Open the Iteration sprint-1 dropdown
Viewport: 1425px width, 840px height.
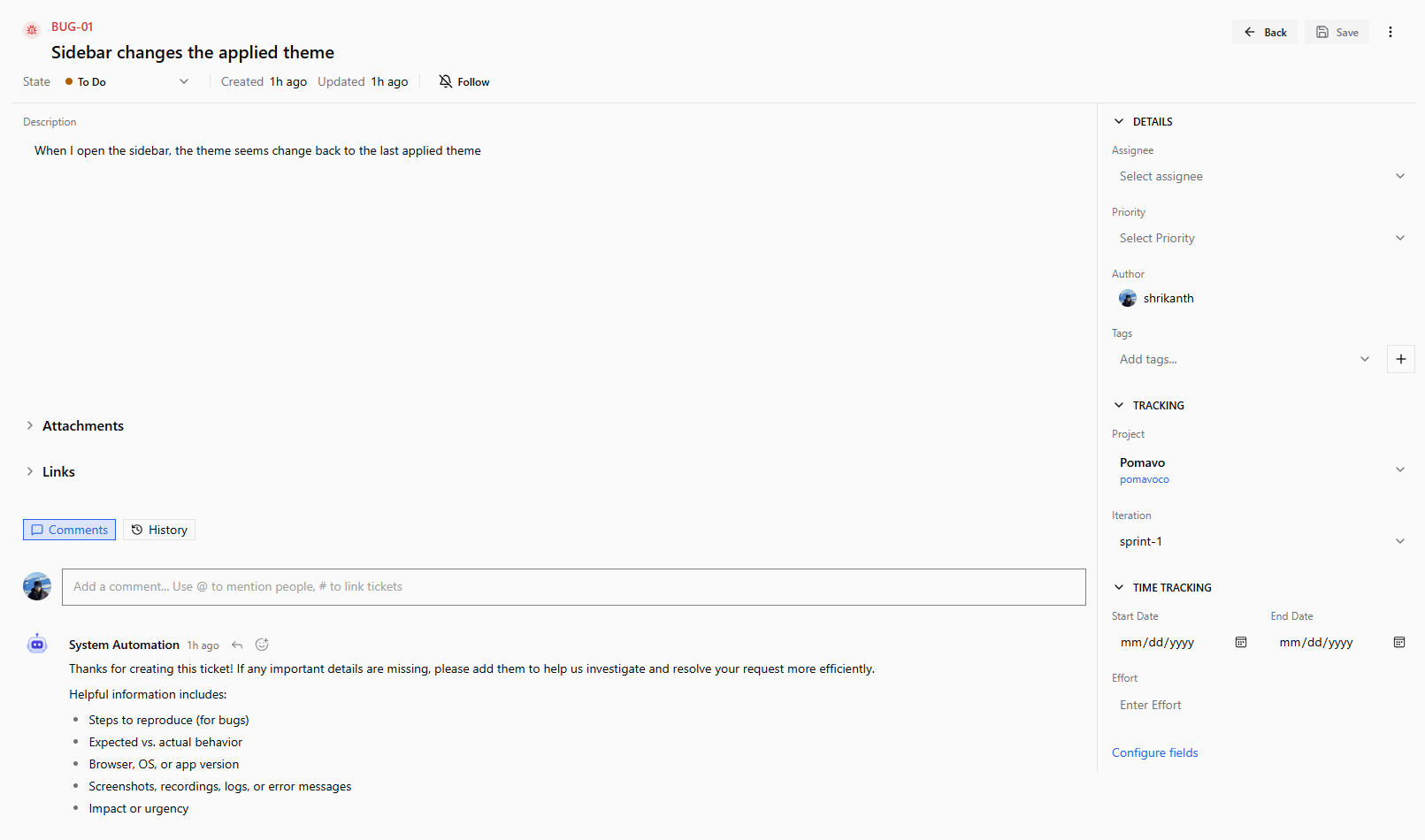pos(1262,541)
